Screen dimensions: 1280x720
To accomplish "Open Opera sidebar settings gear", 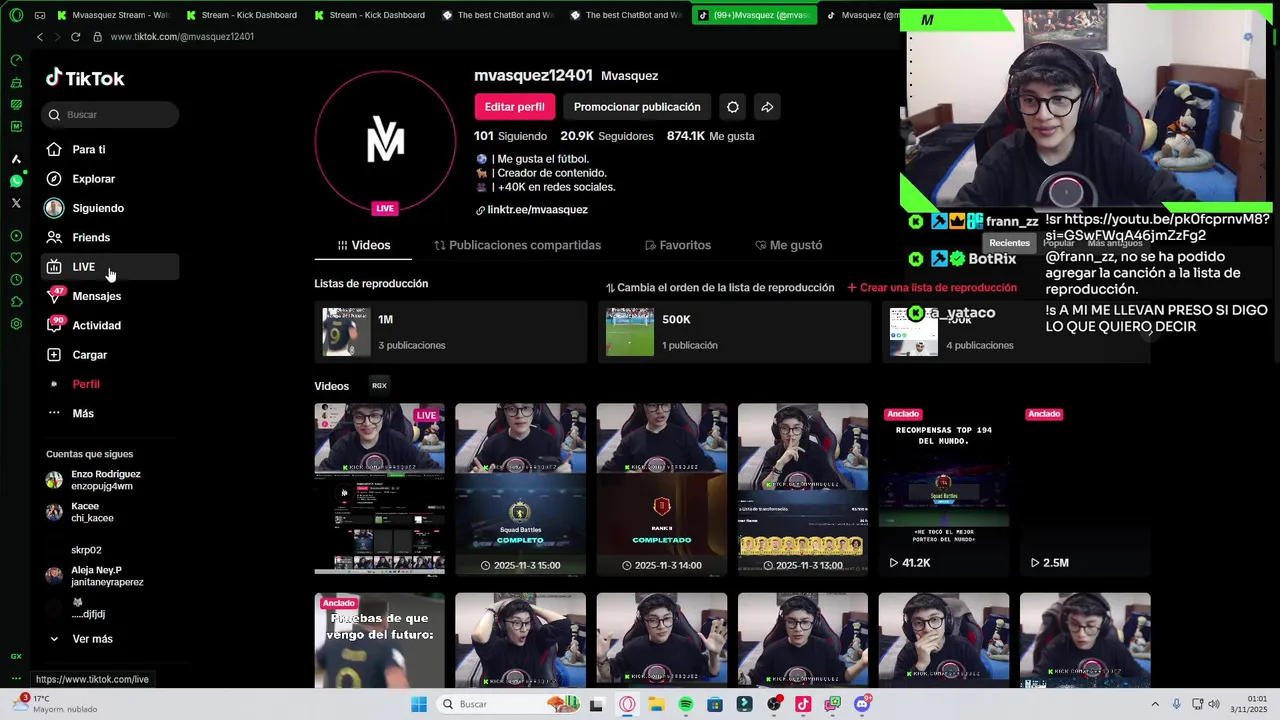I will [16, 324].
